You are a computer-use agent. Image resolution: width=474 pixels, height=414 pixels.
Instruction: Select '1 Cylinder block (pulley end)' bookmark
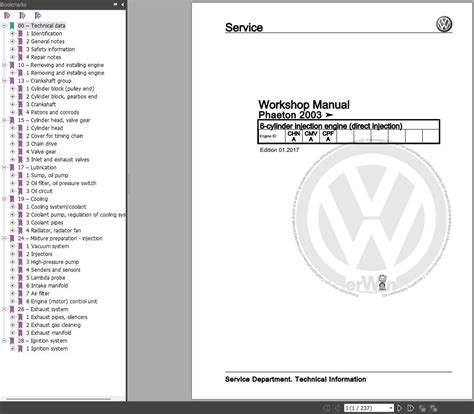60,89
